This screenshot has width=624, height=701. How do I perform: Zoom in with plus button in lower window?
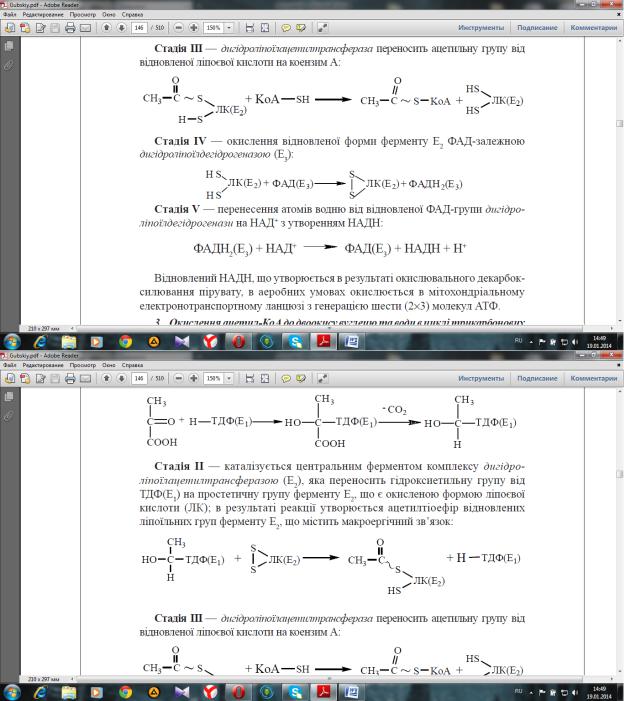pos(194,379)
